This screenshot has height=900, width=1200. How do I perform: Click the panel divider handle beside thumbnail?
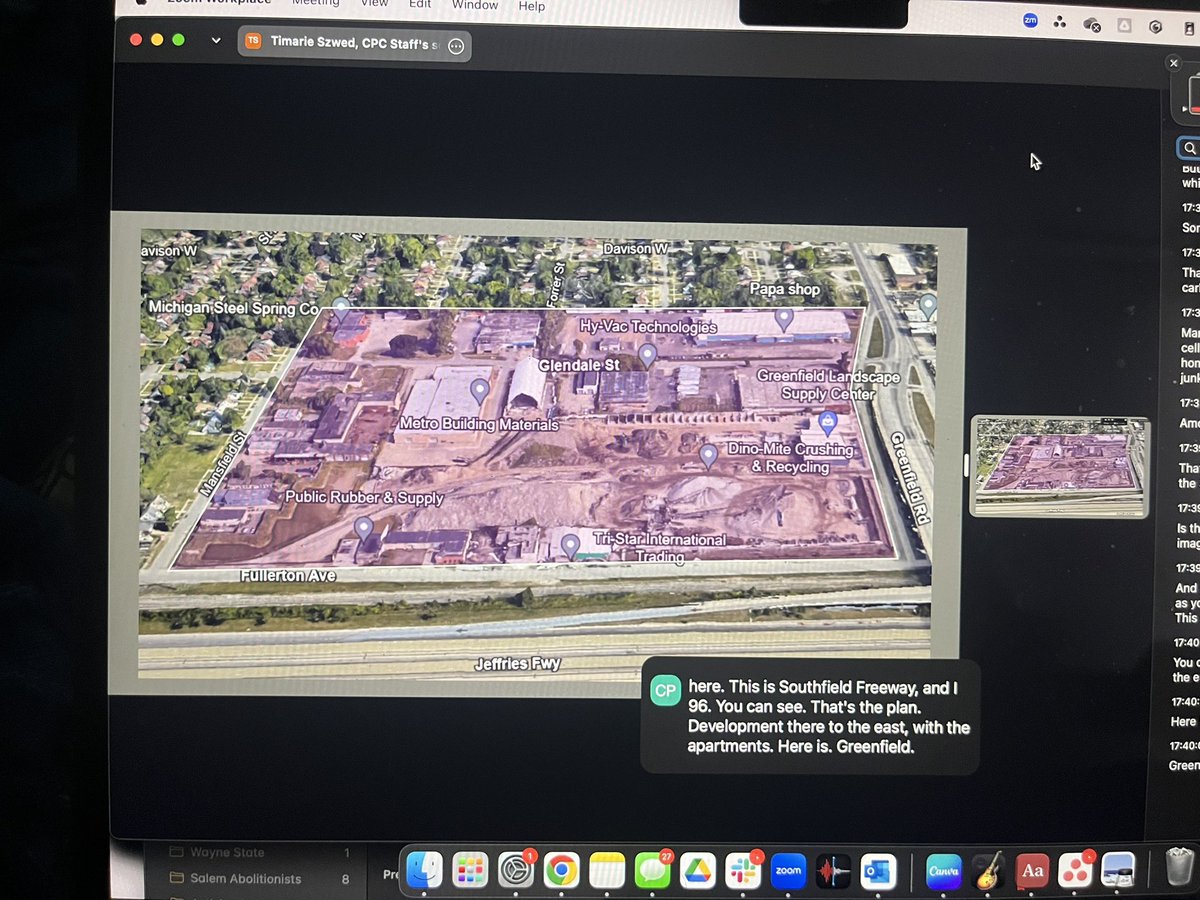965,466
